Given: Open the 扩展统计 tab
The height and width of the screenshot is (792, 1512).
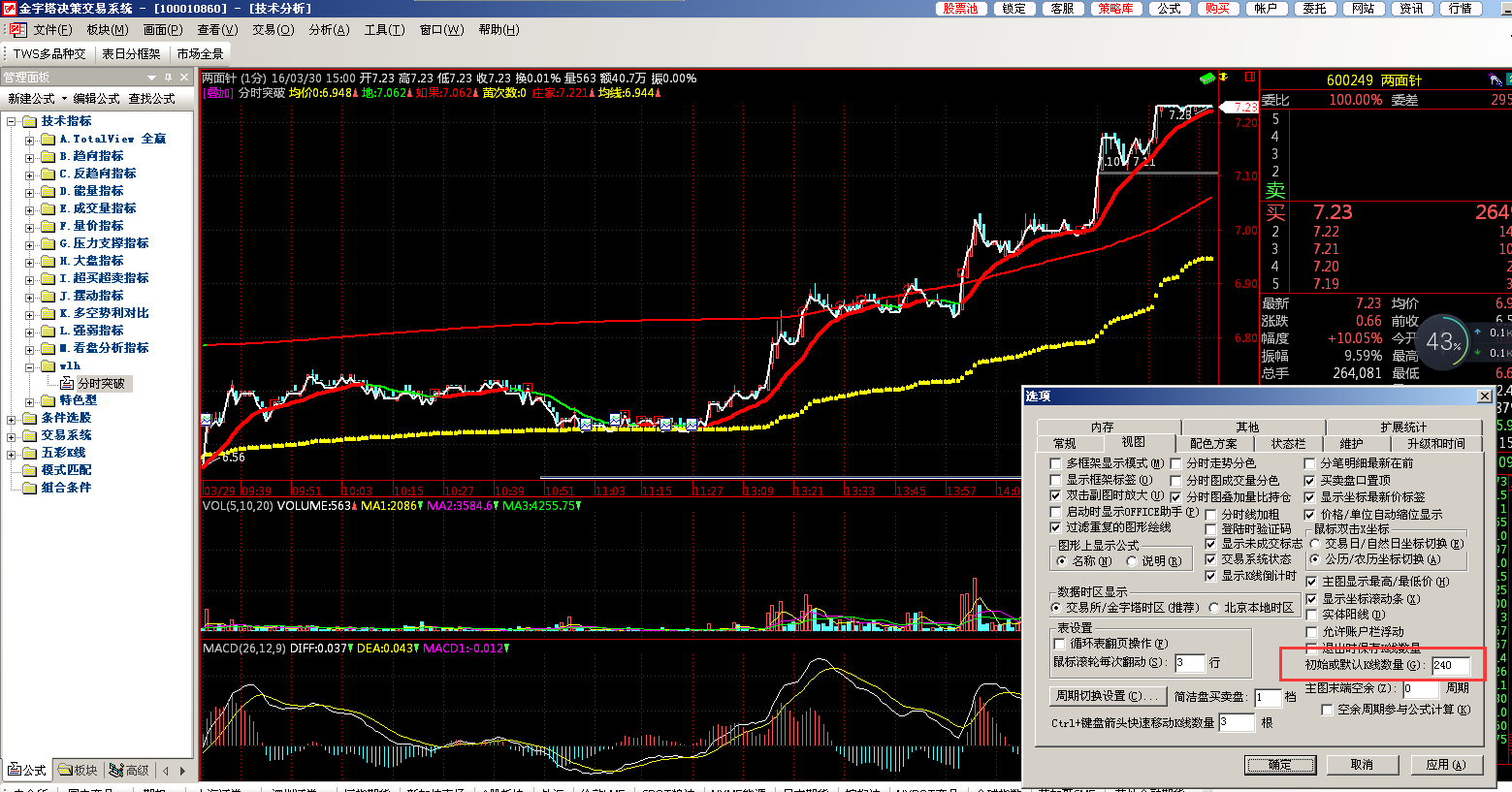Looking at the screenshot, I should point(1403,428).
